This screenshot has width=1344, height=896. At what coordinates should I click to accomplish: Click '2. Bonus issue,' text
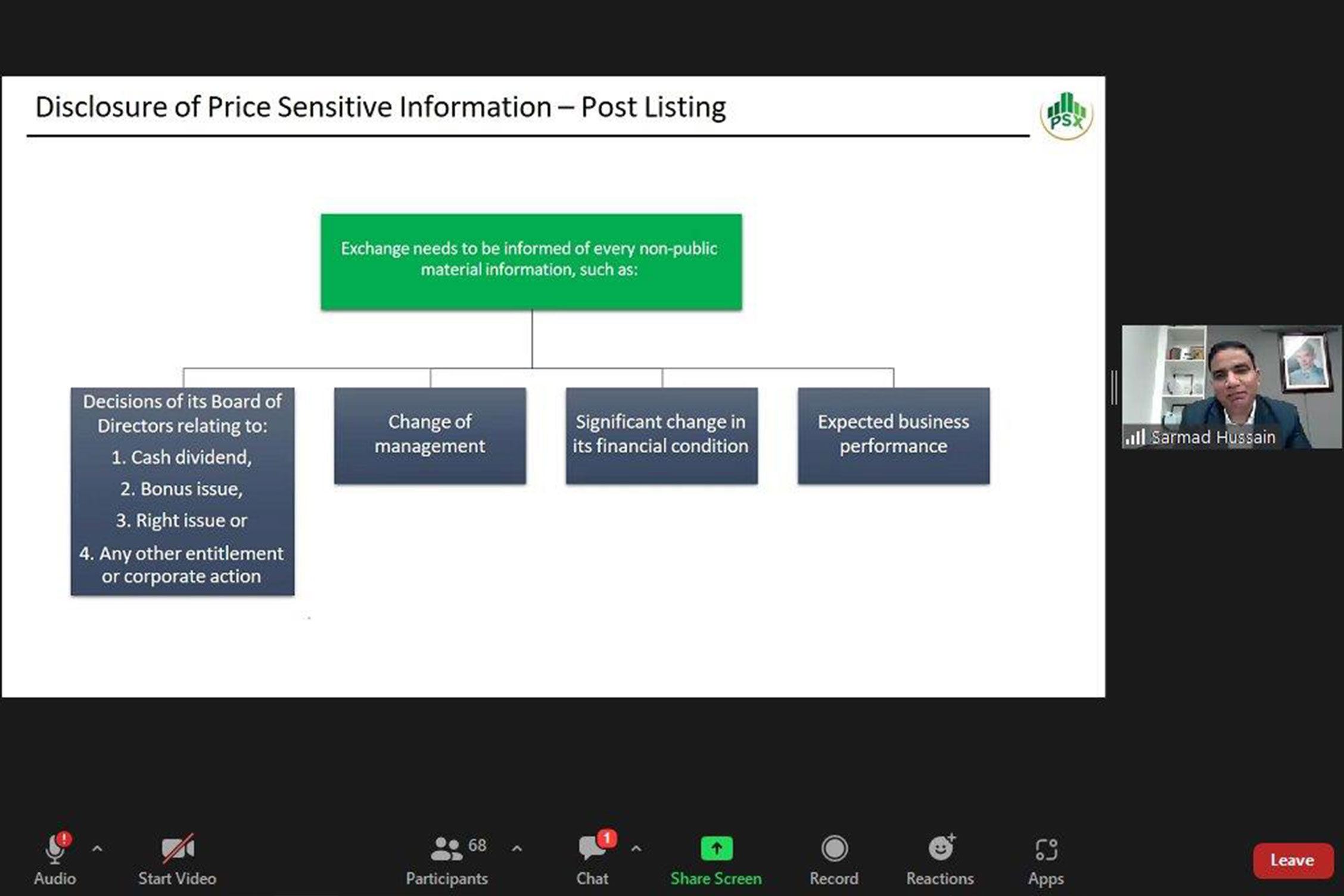(x=182, y=489)
